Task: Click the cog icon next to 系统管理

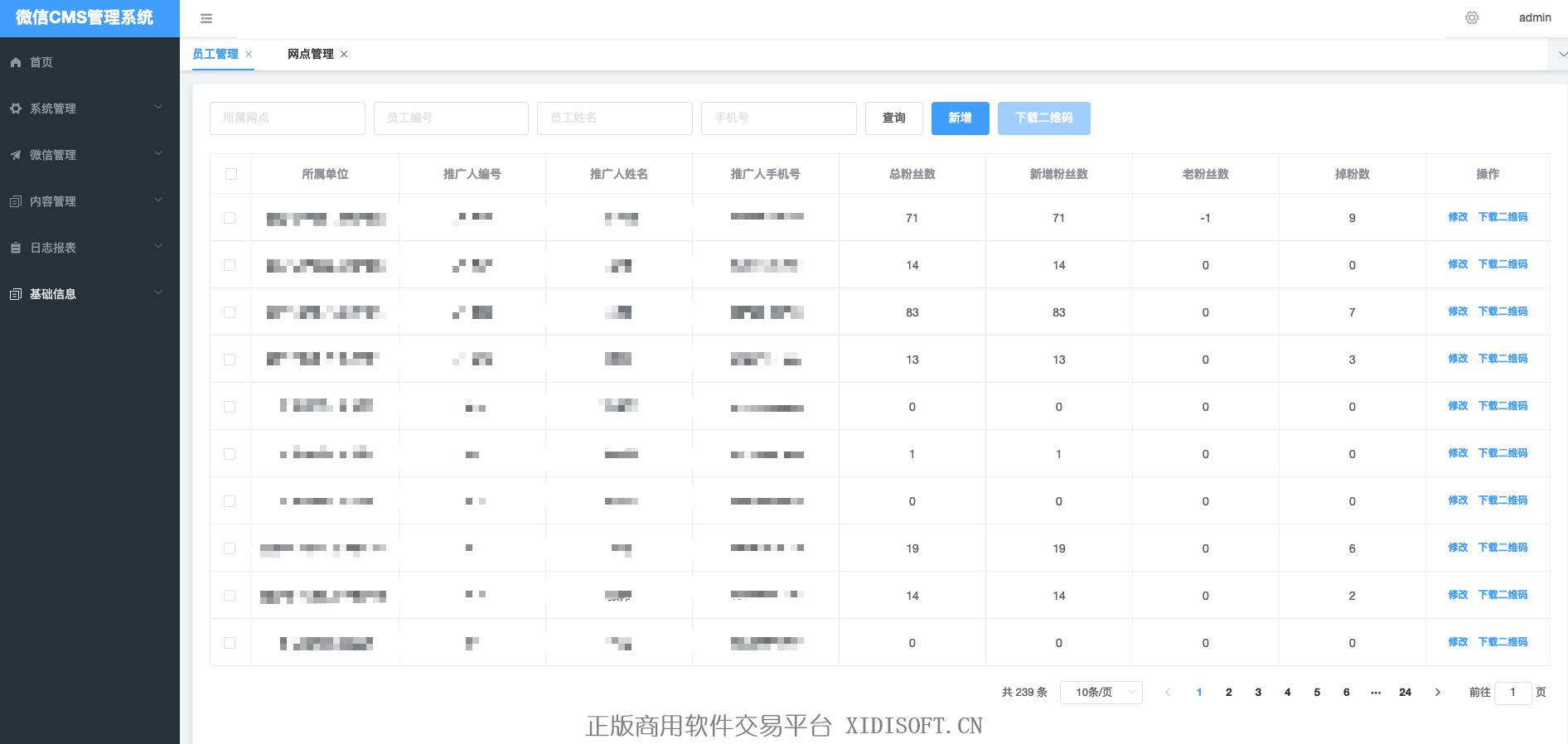Action: (x=16, y=109)
